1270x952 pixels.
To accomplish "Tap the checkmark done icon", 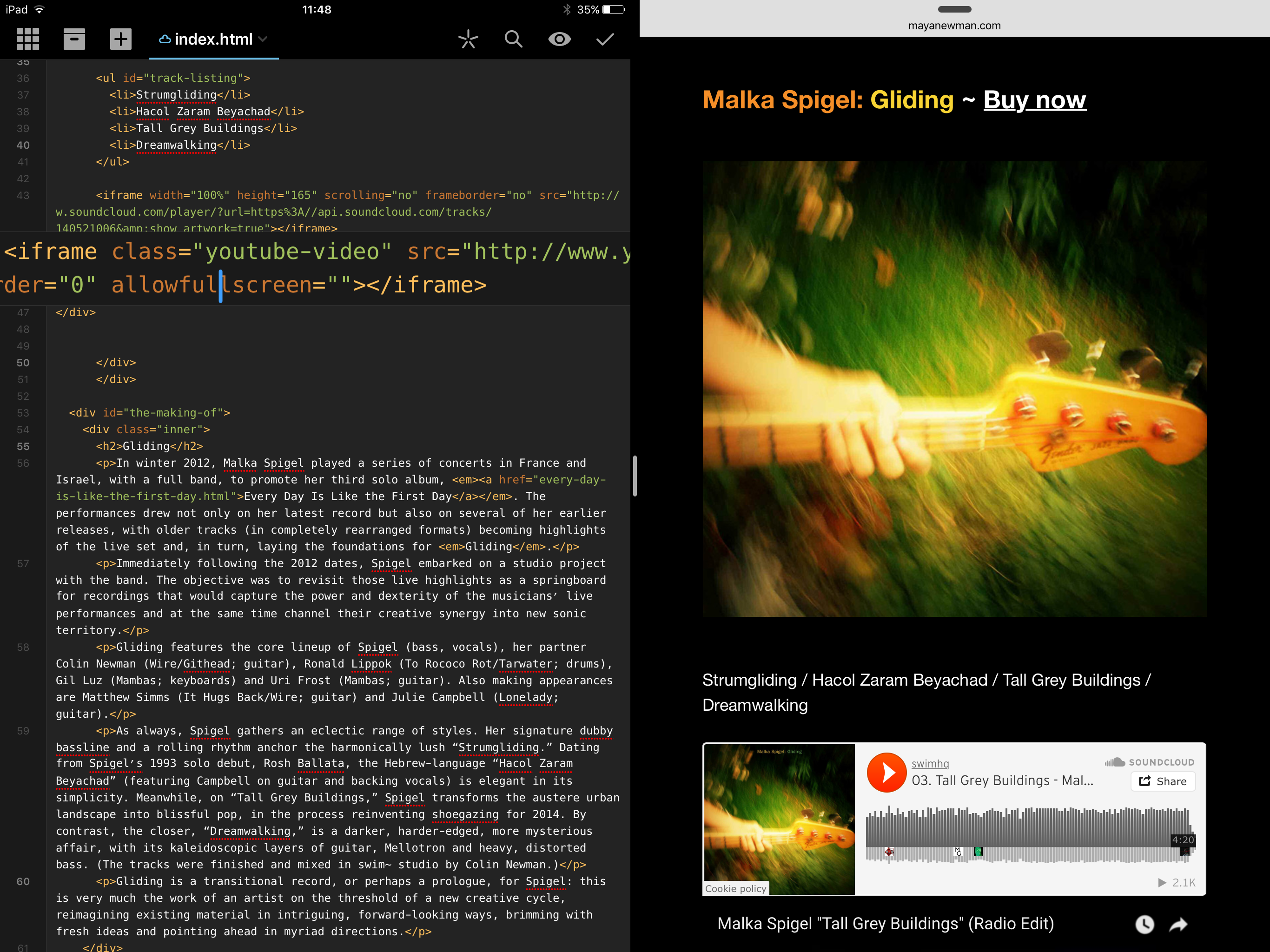I will click(605, 39).
